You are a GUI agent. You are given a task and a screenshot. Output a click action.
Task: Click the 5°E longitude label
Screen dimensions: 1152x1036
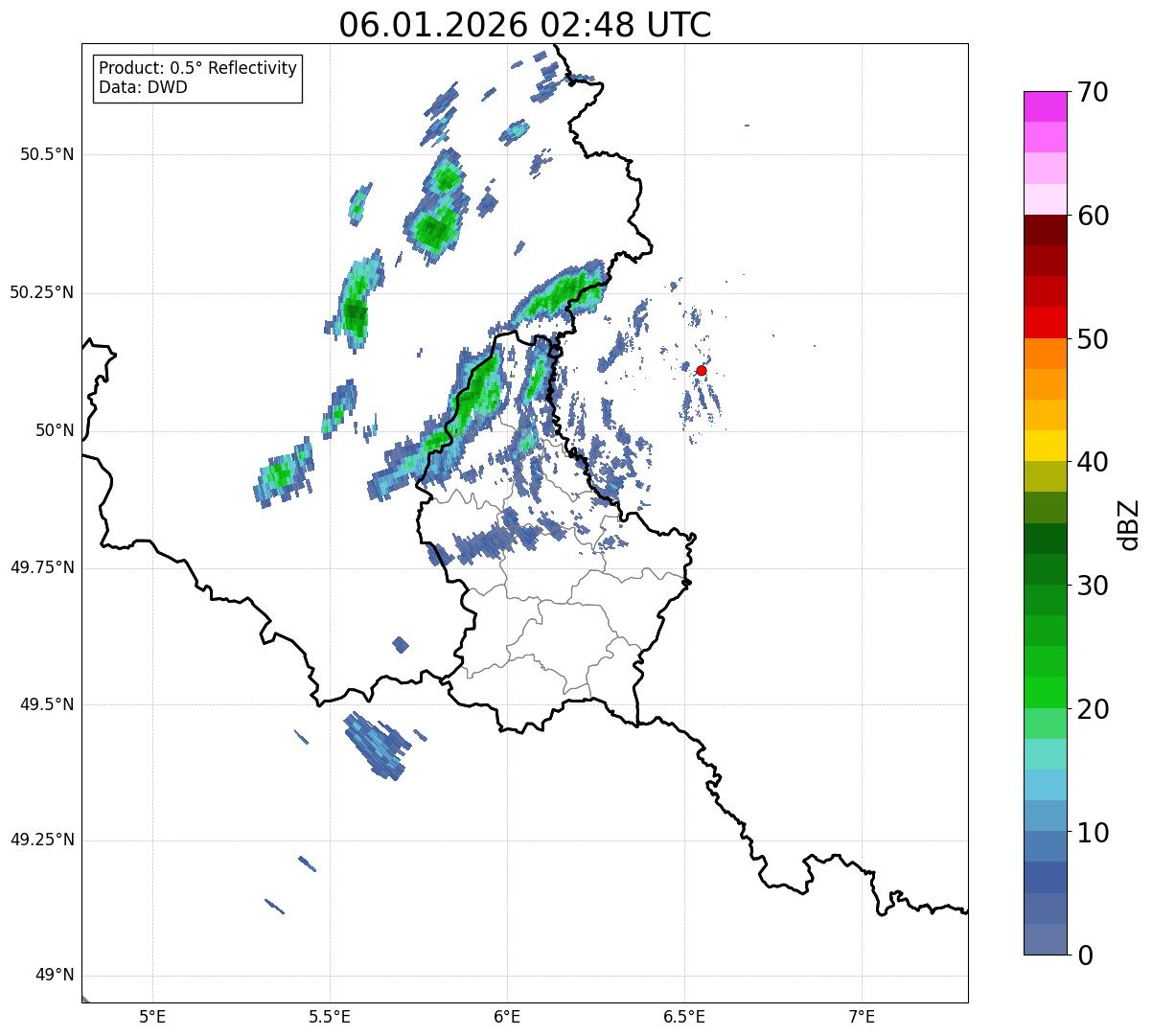coord(152,1016)
